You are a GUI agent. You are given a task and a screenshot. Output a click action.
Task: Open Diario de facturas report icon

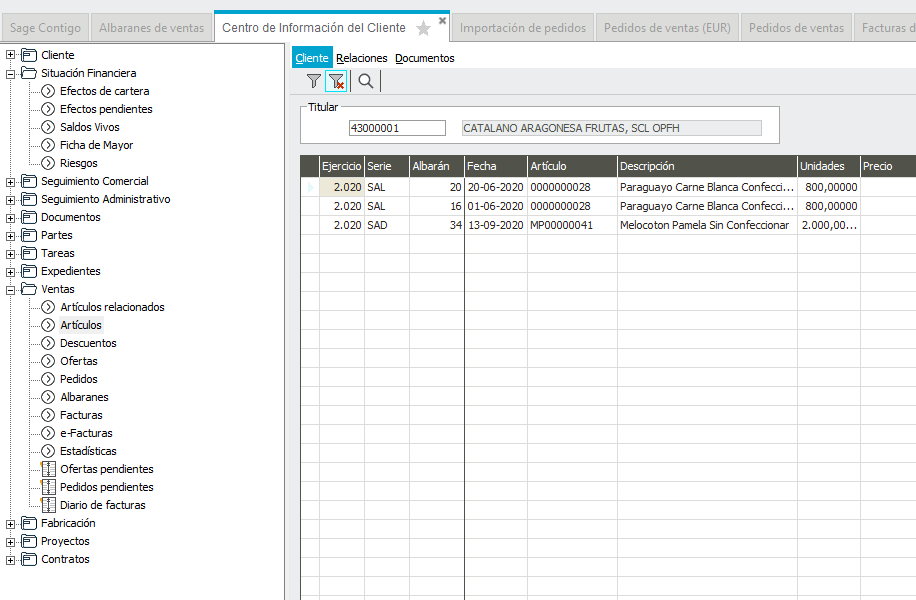click(48, 505)
